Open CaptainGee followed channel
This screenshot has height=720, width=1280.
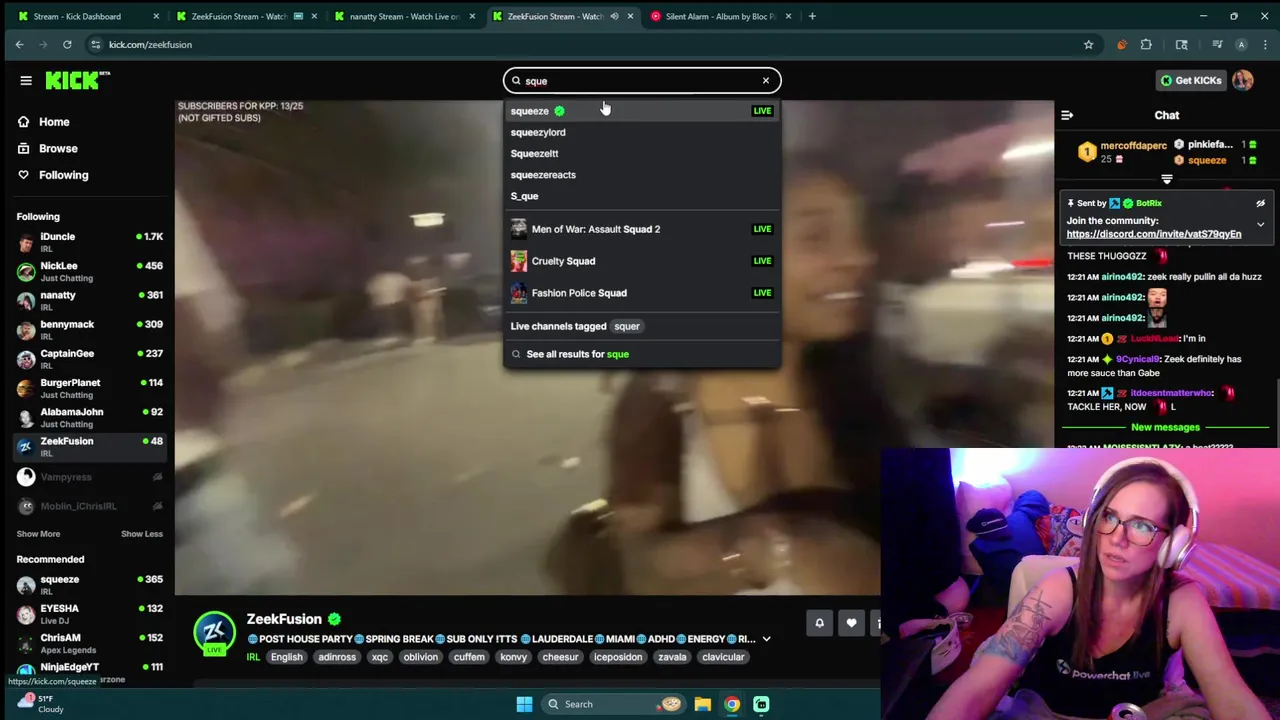click(88, 359)
